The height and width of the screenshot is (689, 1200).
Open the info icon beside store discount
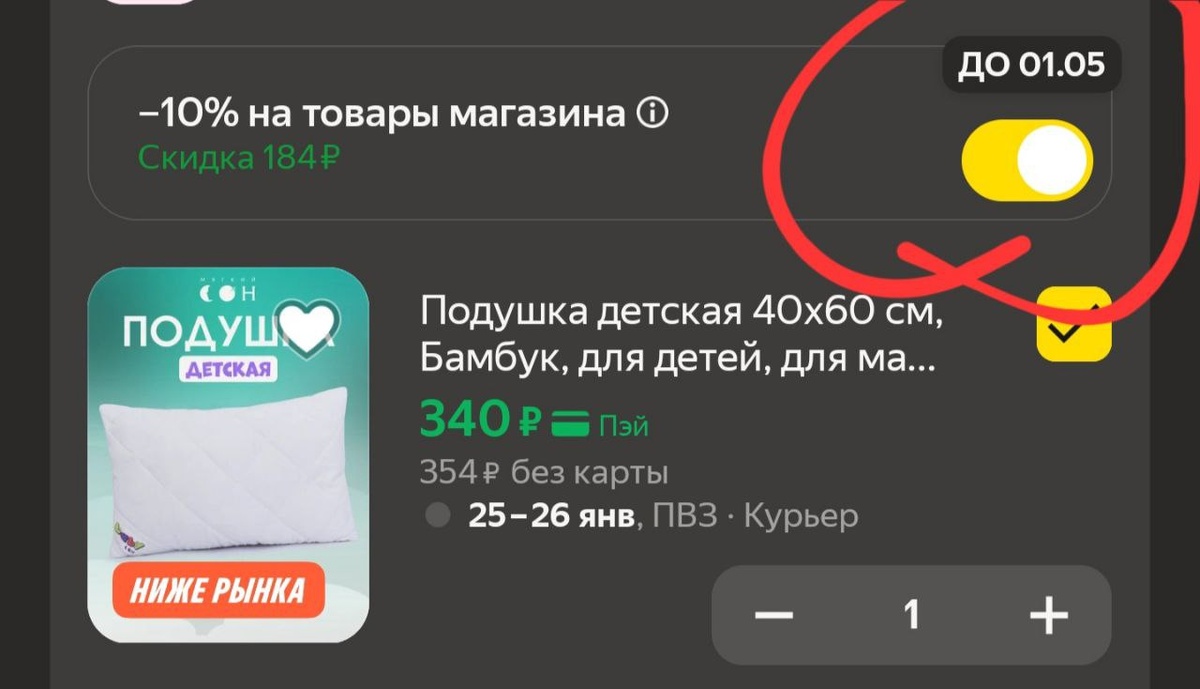[x=651, y=115]
